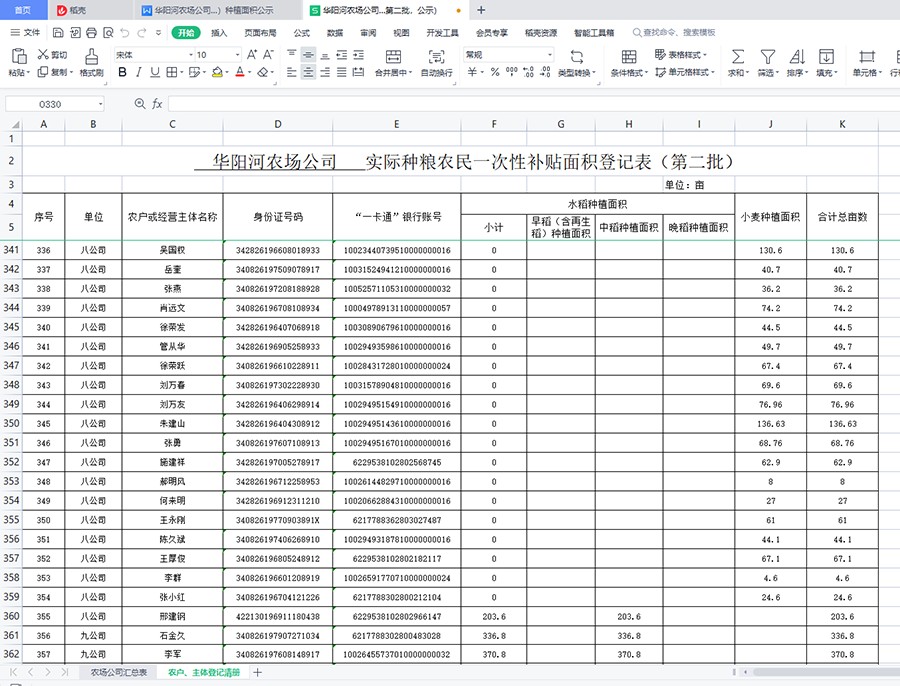The image size is (900, 686).
Task: Insert function using the fx icon
Action: [x=157, y=104]
